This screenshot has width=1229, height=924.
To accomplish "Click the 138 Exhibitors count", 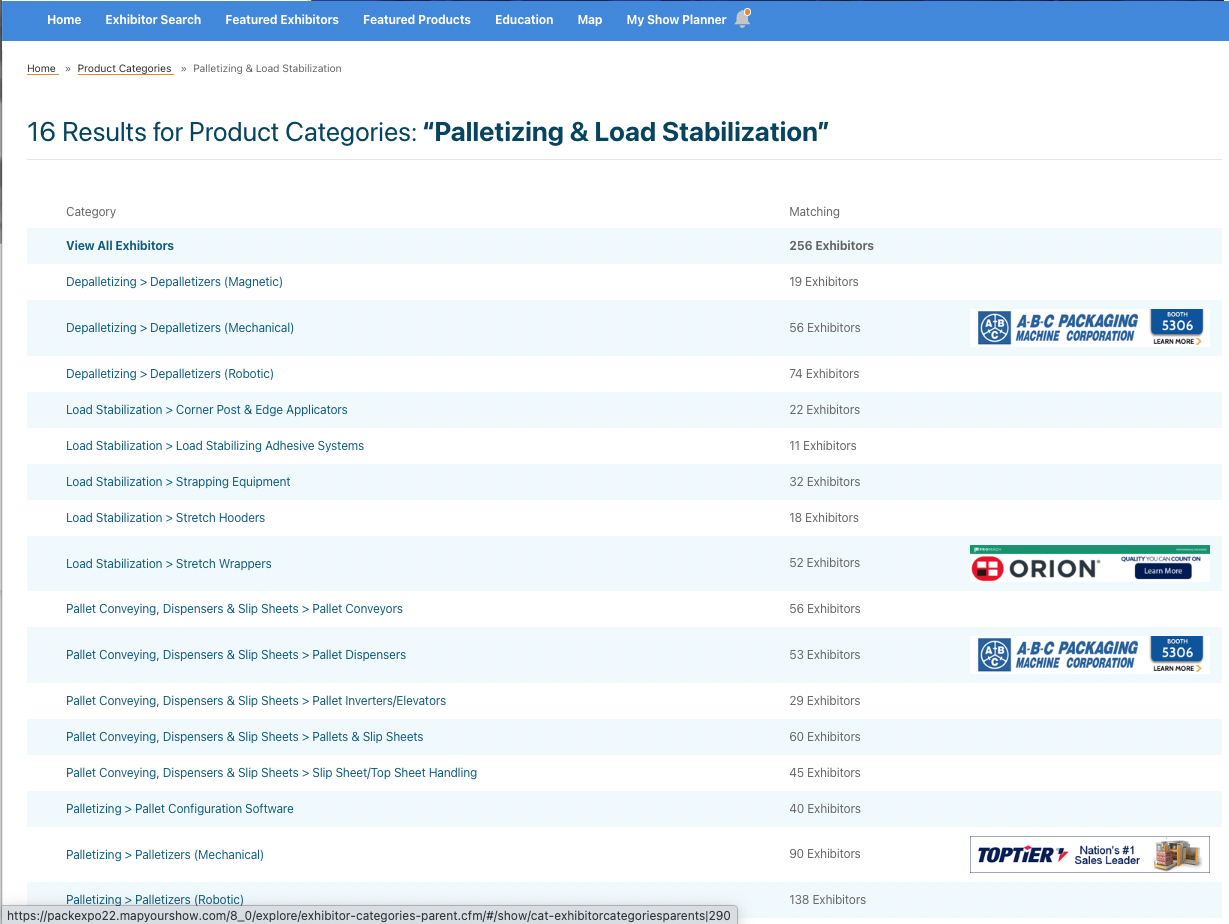I will tap(828, 899).
